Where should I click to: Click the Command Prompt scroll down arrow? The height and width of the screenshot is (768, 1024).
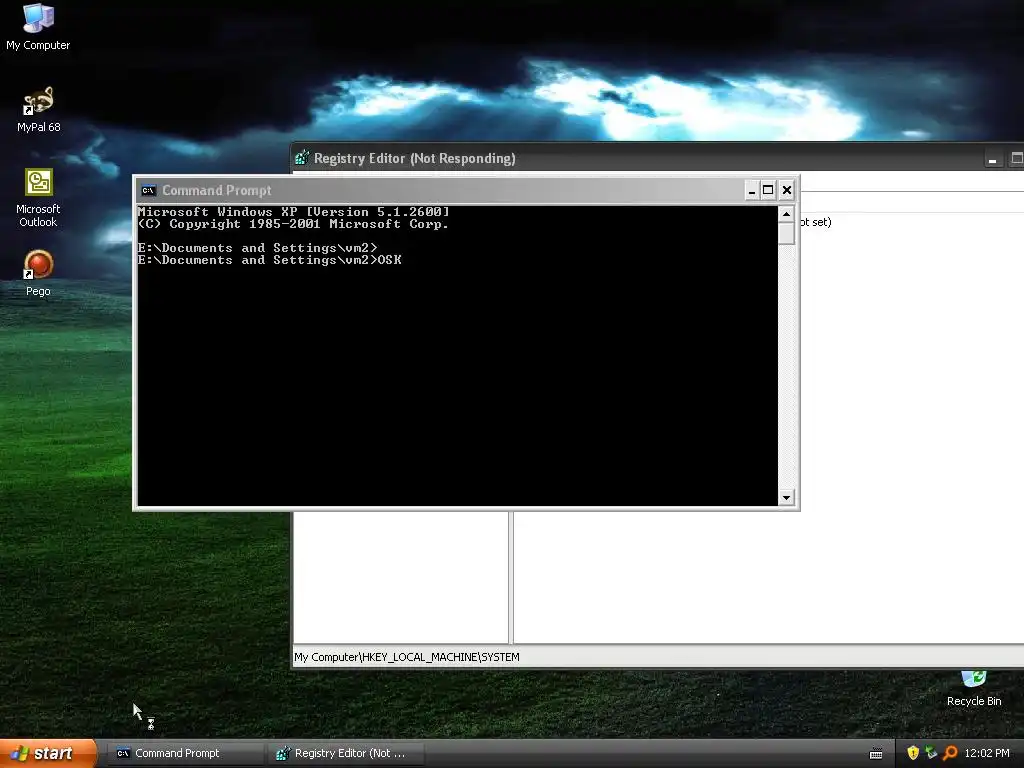coord(786,498)
